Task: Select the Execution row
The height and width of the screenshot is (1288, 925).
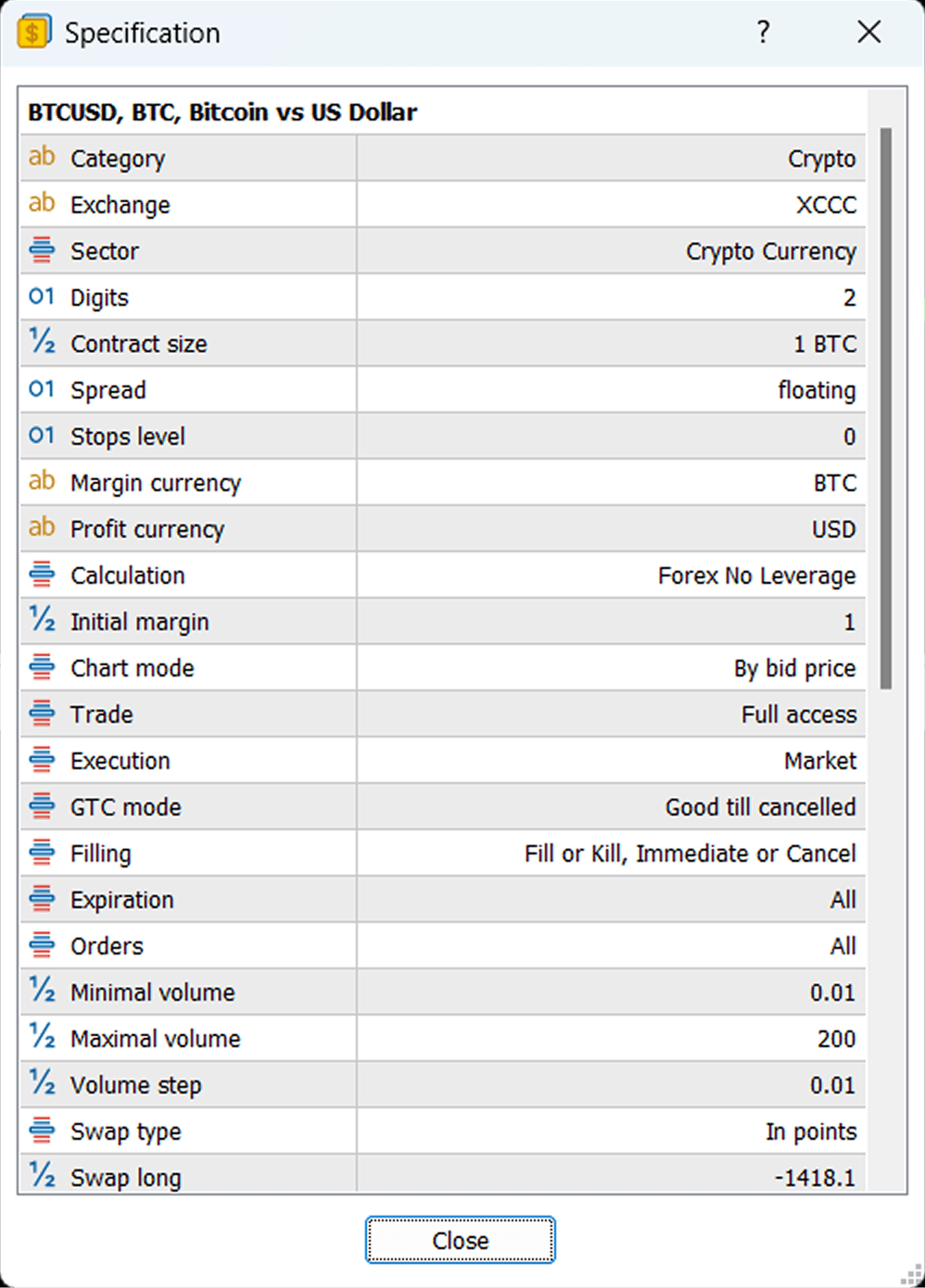Action: (x=443, y=761)
